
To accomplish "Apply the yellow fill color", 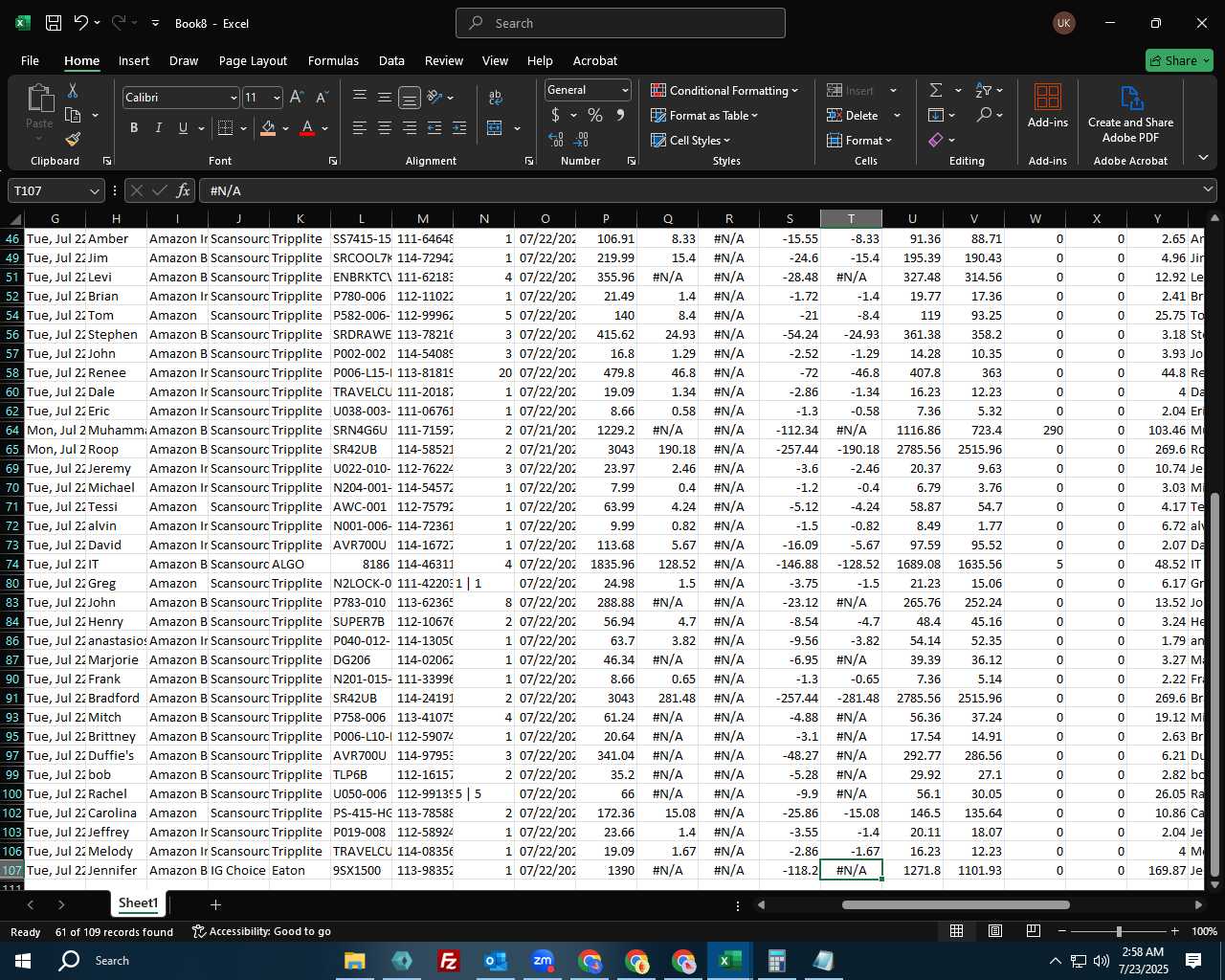I will (x=269, y=128).
